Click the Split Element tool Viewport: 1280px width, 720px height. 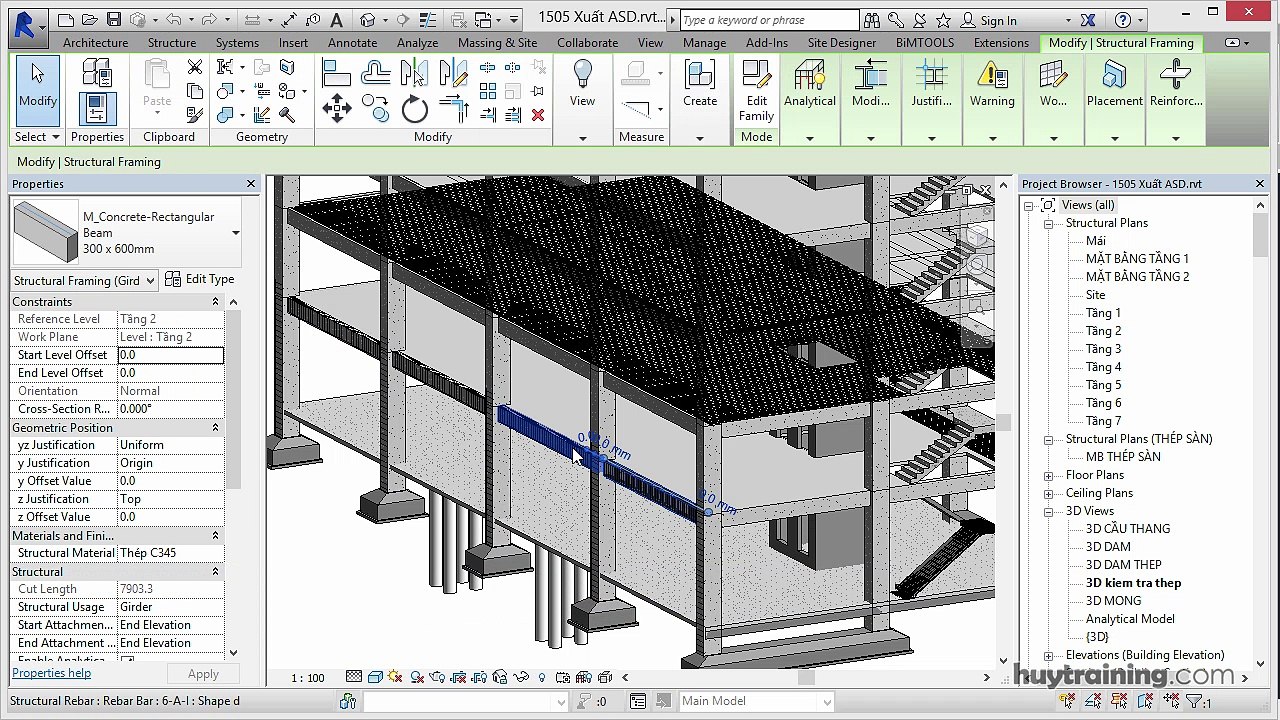coord(488,67)
